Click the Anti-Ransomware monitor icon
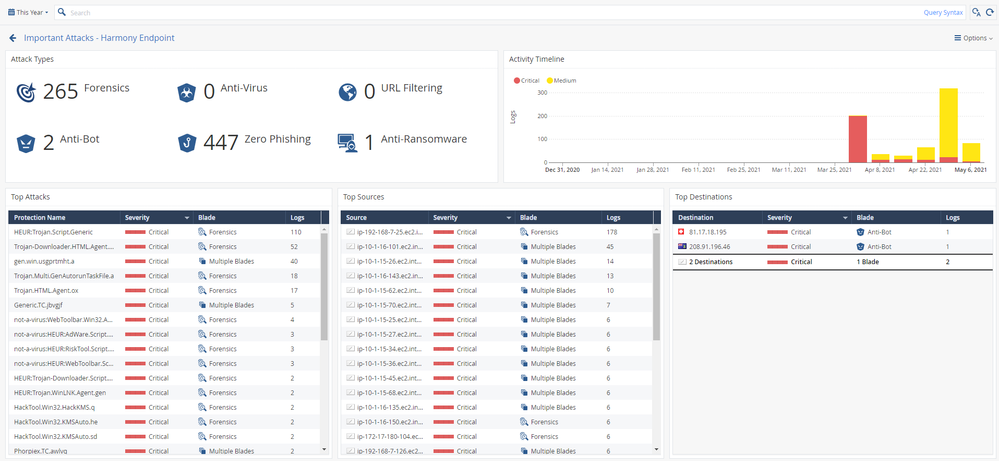The width and height of the screenshot is (999, 461). click(x=347, y=143)
